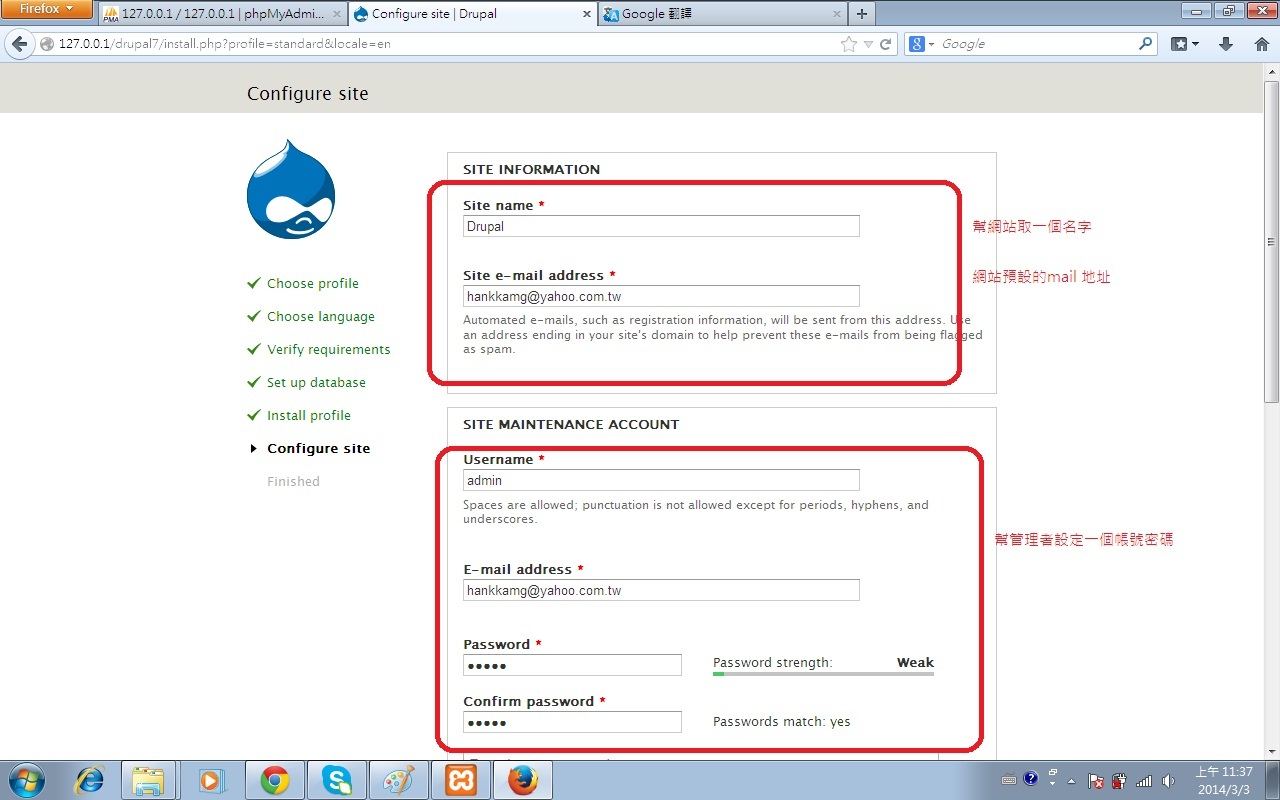This screenshot has width=1280, height=800.
Task: Open the URL history dropdown arrow
Action: 868,44
